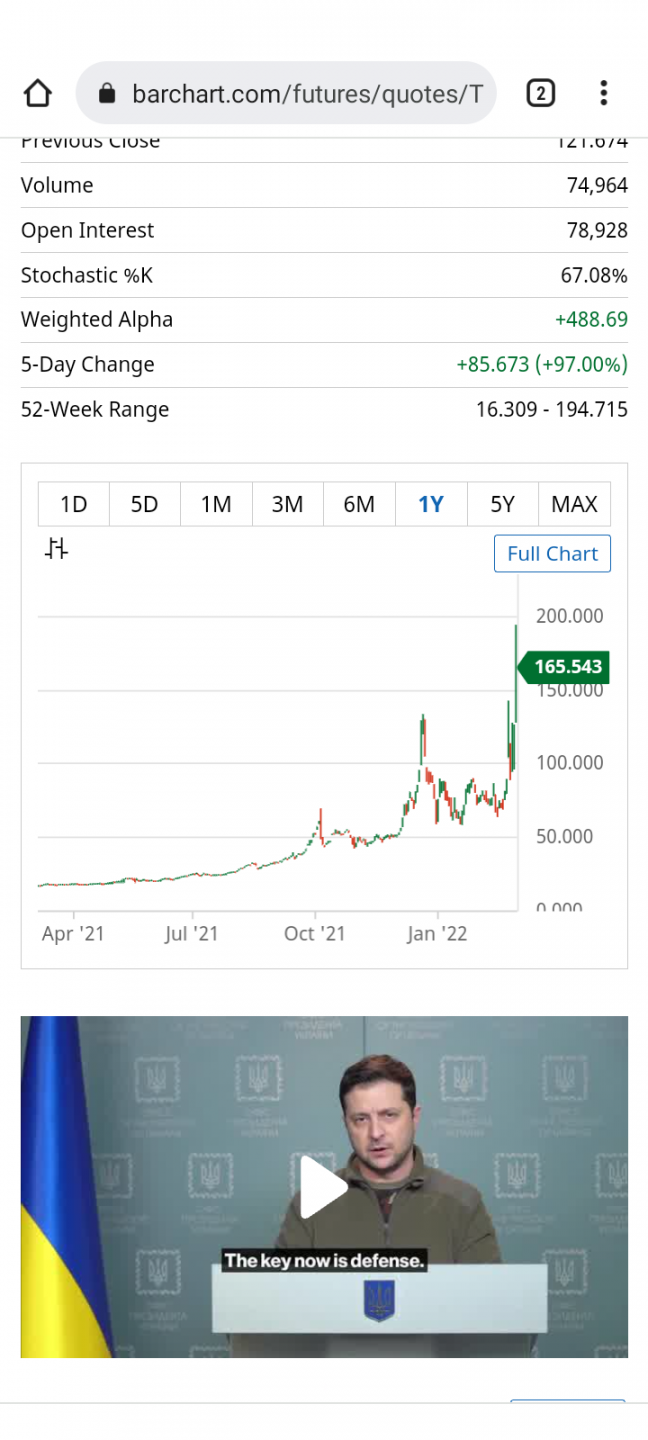Open the tab switcher showing 2 tabs
Viewport: 648px width, 1440px height.
pyautogui.click(x=540, y=94)
